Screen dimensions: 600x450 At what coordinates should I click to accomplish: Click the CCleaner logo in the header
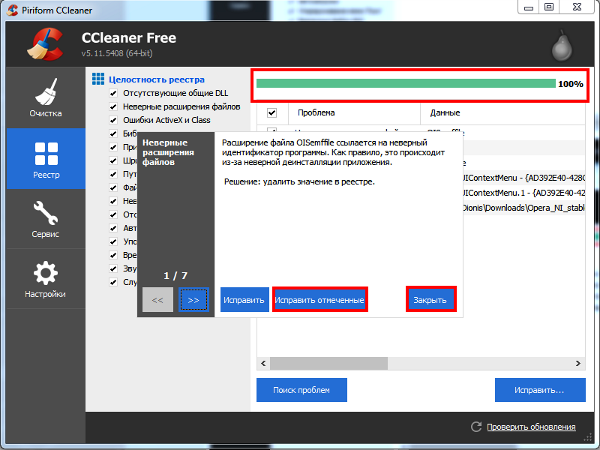pyautogui.click(x=45, y=44)
